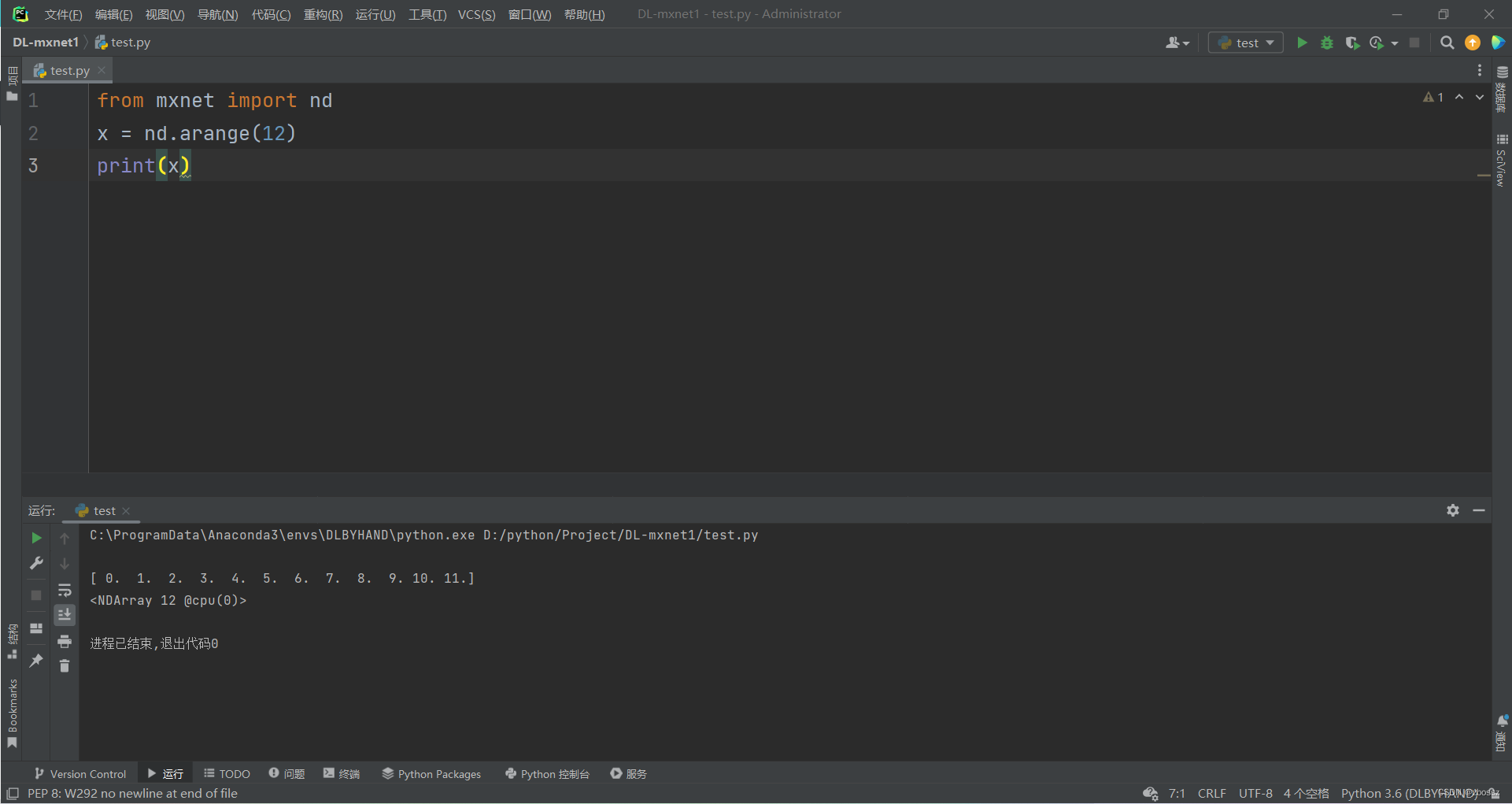This screenshot has height=804, width=1512.
Task: Move up the stack trace arrow
Action: point(65,539)
